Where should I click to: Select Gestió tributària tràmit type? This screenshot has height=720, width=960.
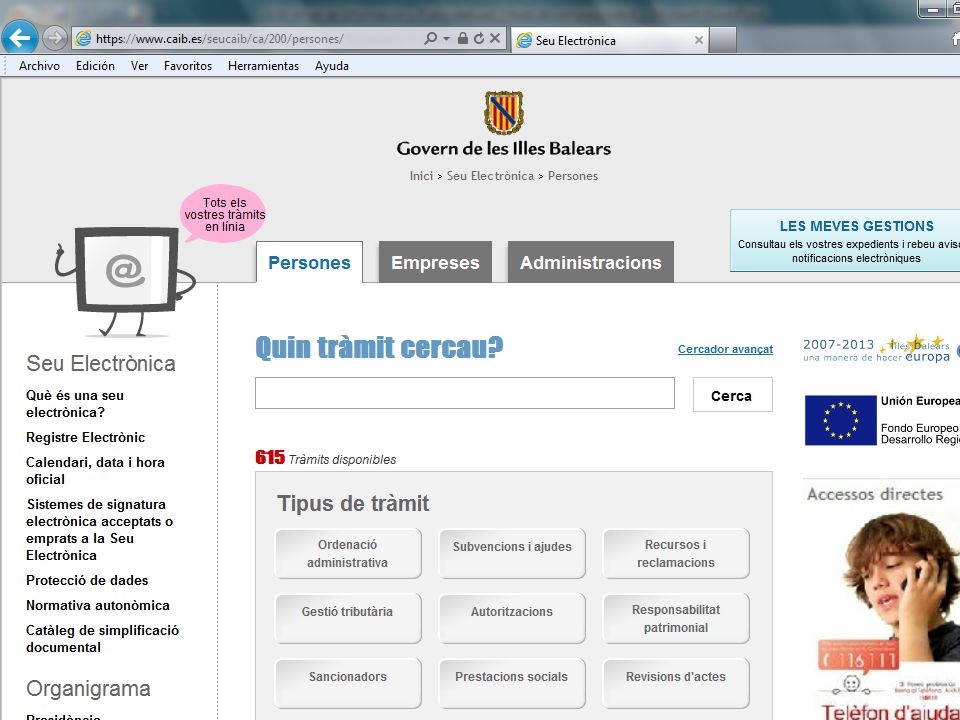coord(348,618)
